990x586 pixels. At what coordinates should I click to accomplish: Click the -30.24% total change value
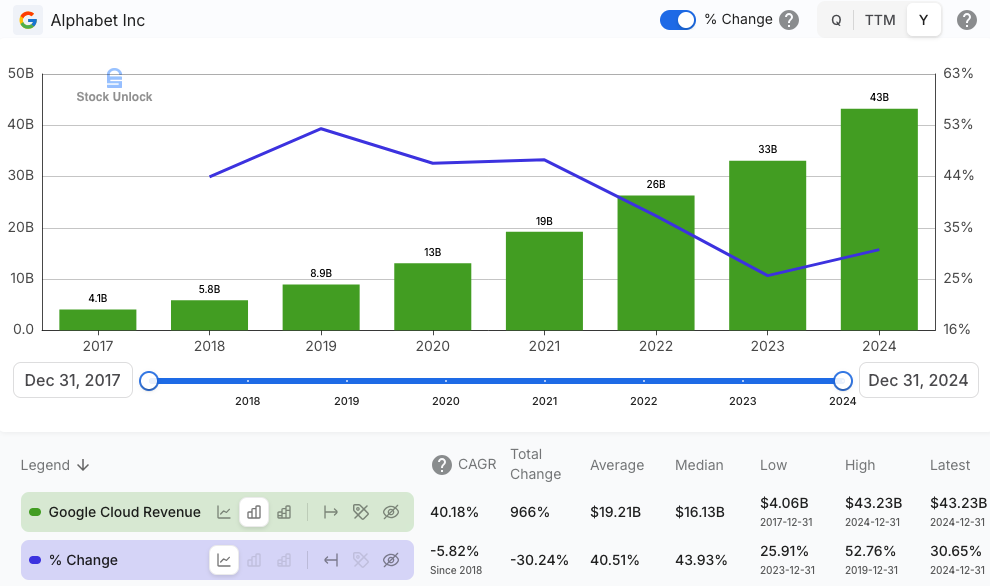point(539,560)
